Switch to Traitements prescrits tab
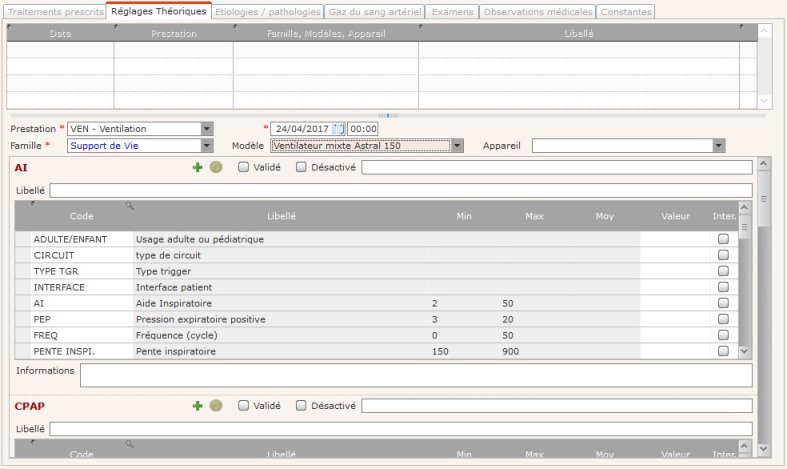Screen dimensions: 787x469 point(56,12)
